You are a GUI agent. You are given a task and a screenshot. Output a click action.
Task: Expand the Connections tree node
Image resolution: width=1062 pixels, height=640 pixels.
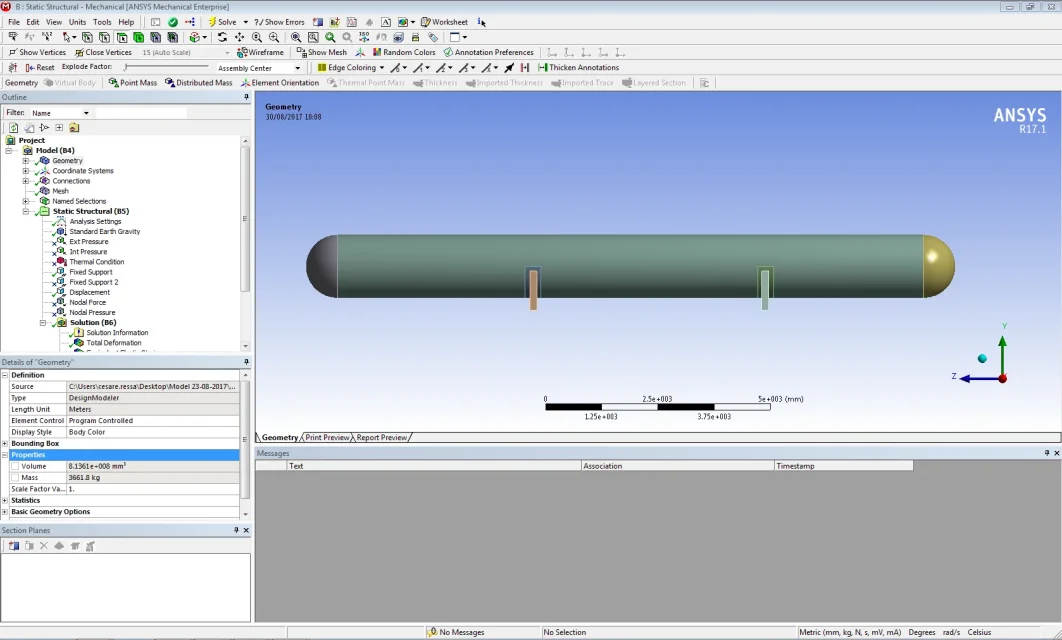(x=26, y=181)
